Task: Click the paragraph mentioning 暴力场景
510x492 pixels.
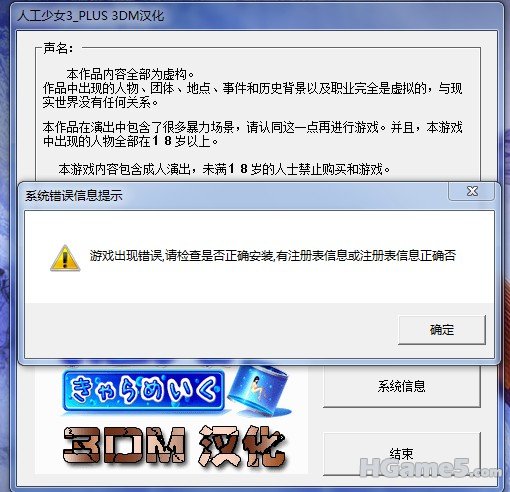Action: pos(252,134)
